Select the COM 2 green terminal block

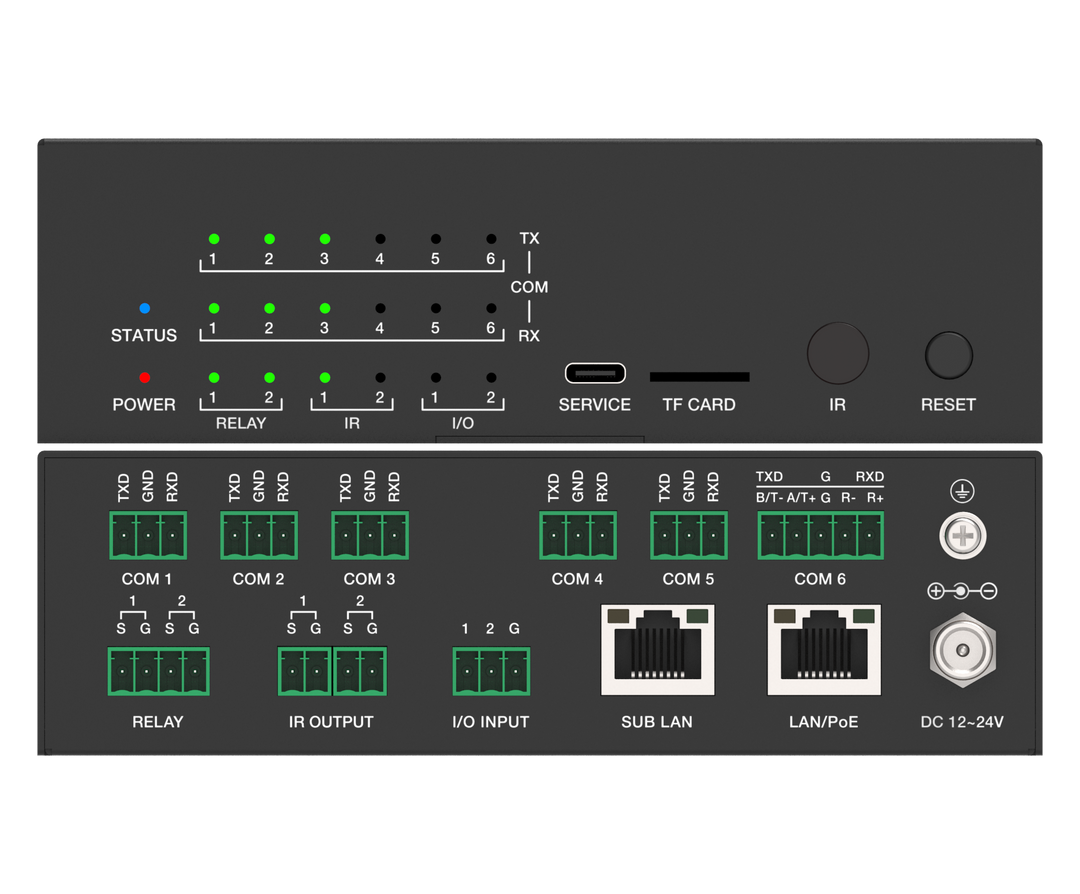tap(259, 535)
